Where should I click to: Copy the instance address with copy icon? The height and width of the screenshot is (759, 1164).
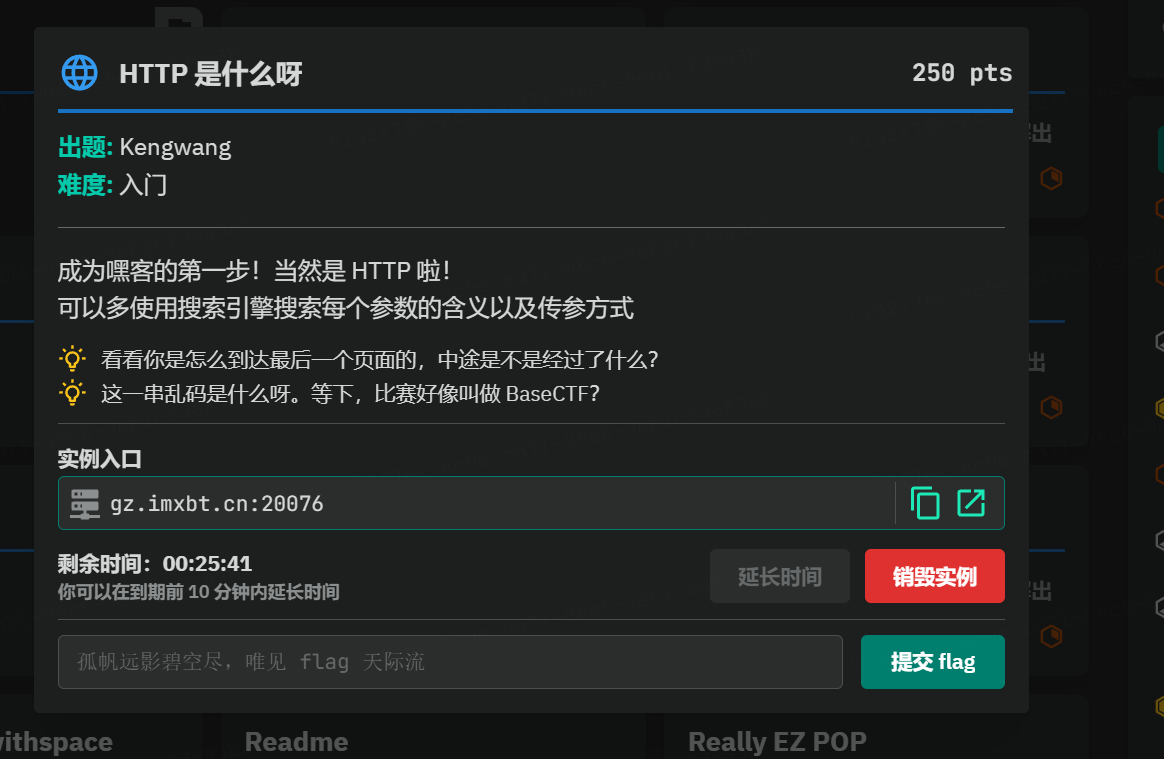click(924, 503)
